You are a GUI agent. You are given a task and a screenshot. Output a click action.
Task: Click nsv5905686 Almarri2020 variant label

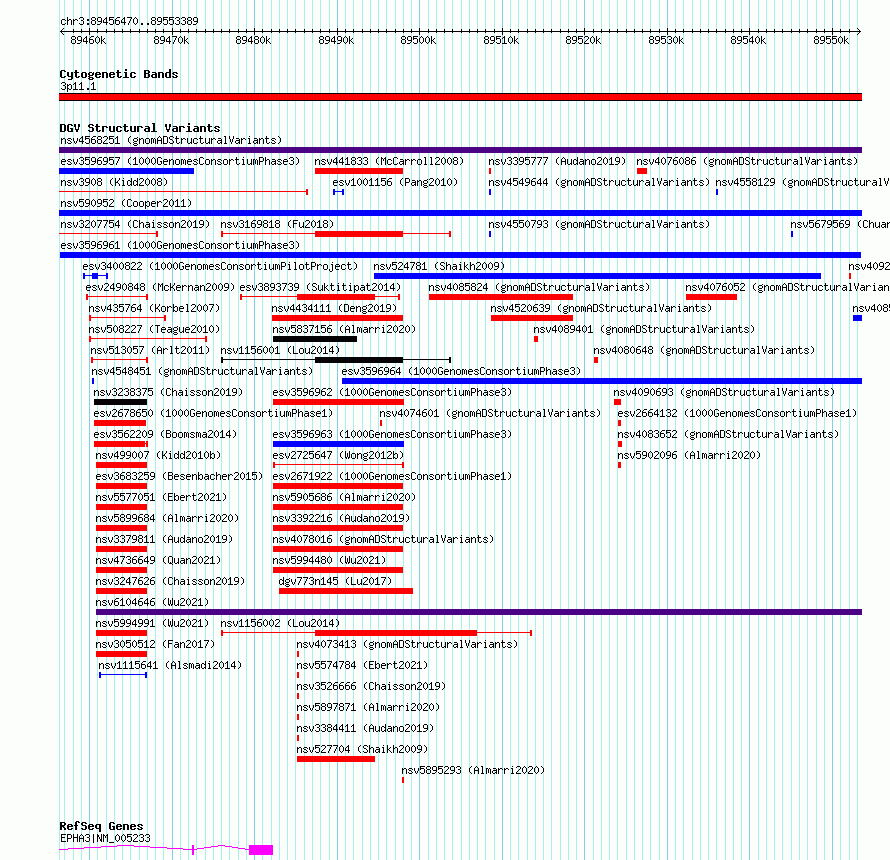pos(344,497)
